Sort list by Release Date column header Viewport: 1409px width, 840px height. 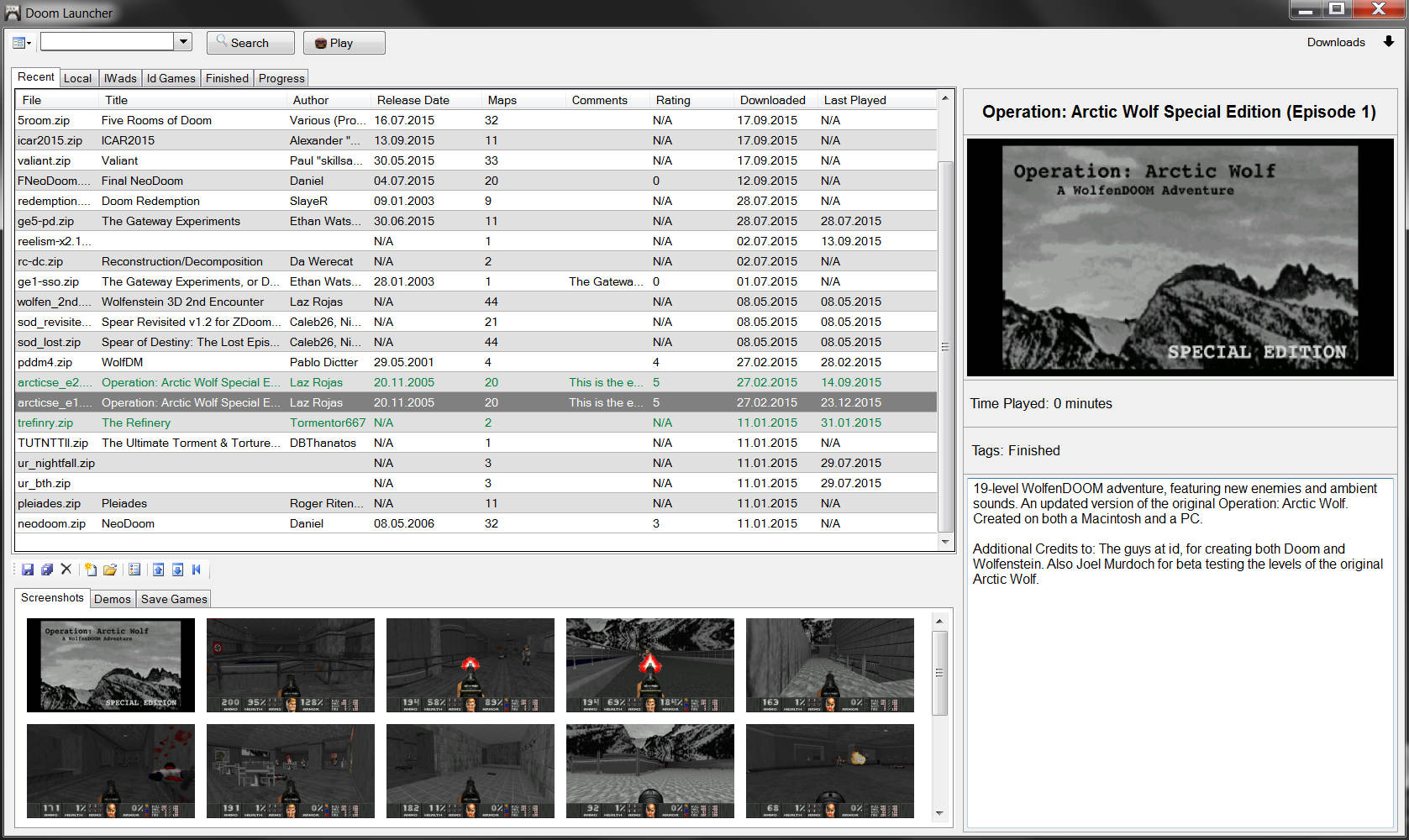coord(413,100)
